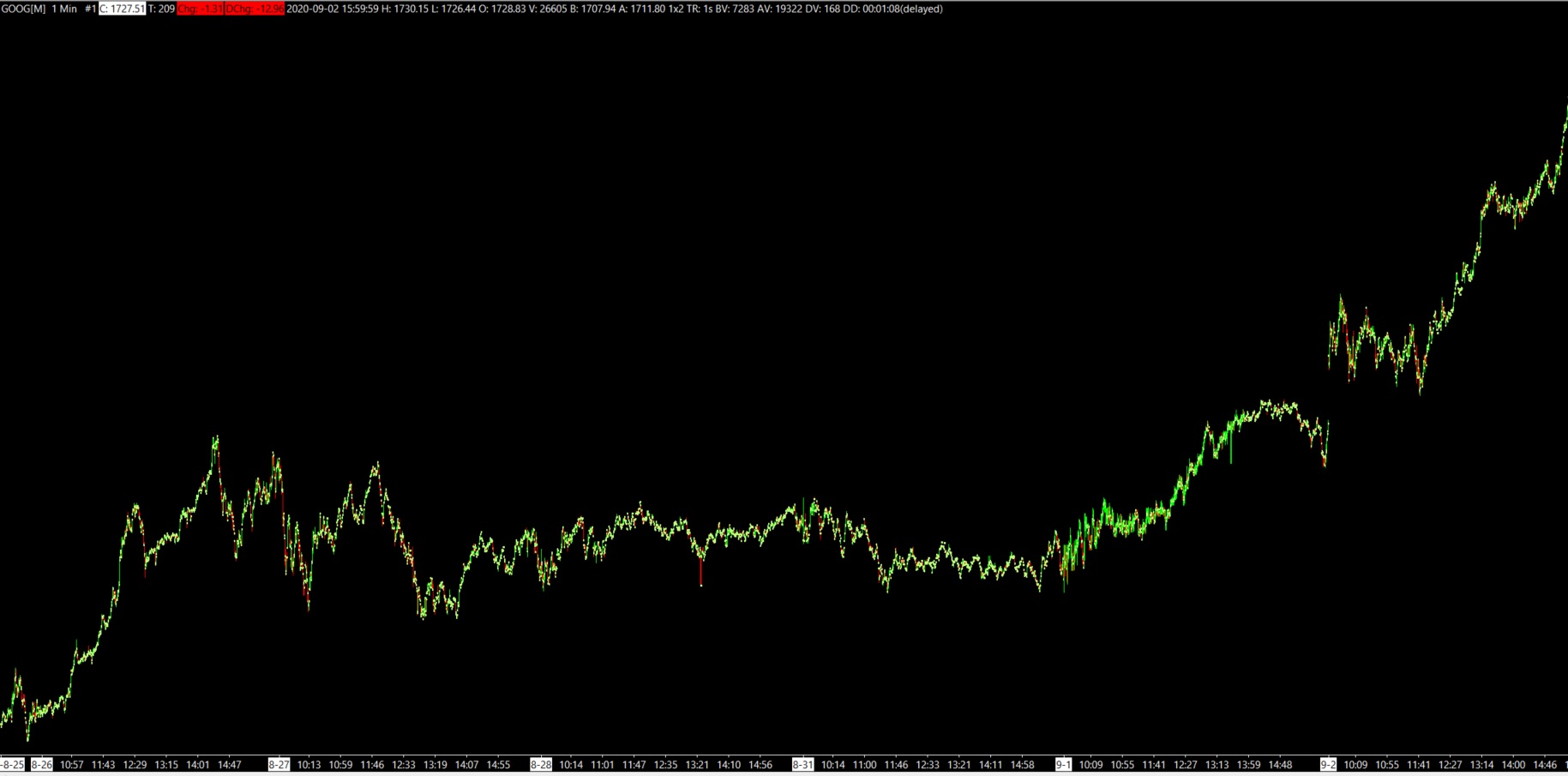Click the 14:00 time axis label
This screenshot has height=776, width=1568.
point(1514,765)
